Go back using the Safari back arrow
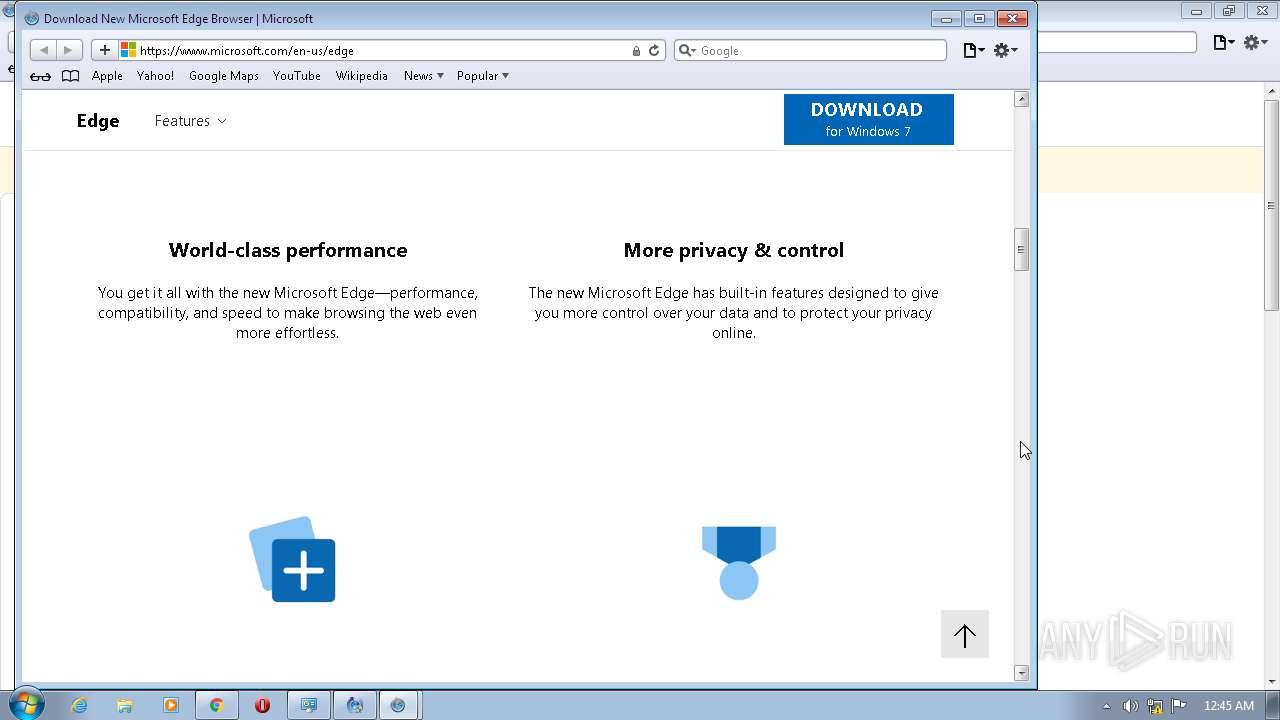The width and height of the screenshot is (1280, 720). coord(43,50)
